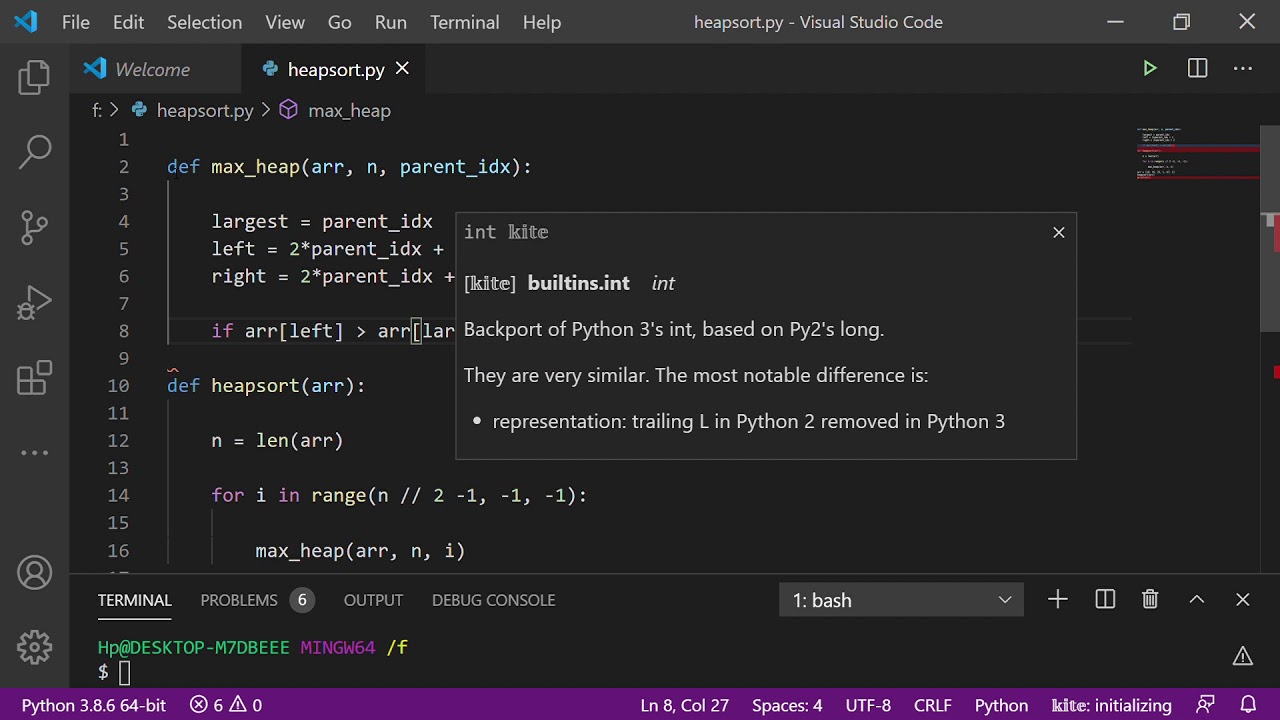Open the Source Control view
1280x720 pixels.
pyautogui.click(x=34, y=227)
